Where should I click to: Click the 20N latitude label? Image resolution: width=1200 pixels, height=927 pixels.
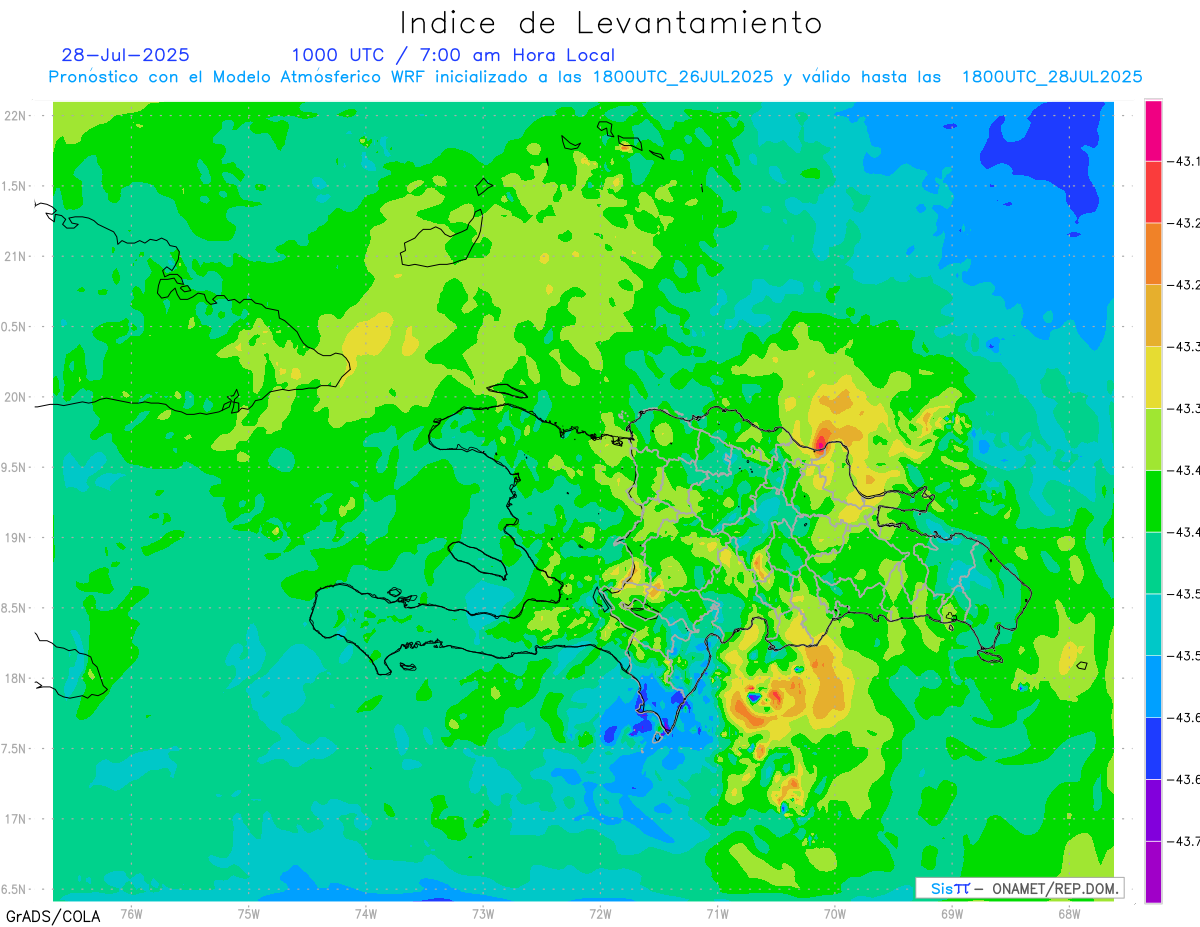click(16, 397)
